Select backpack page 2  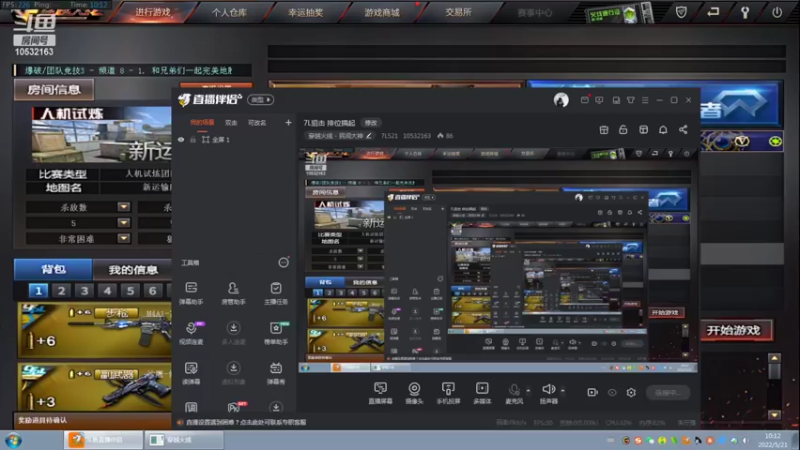click(61, 291)
